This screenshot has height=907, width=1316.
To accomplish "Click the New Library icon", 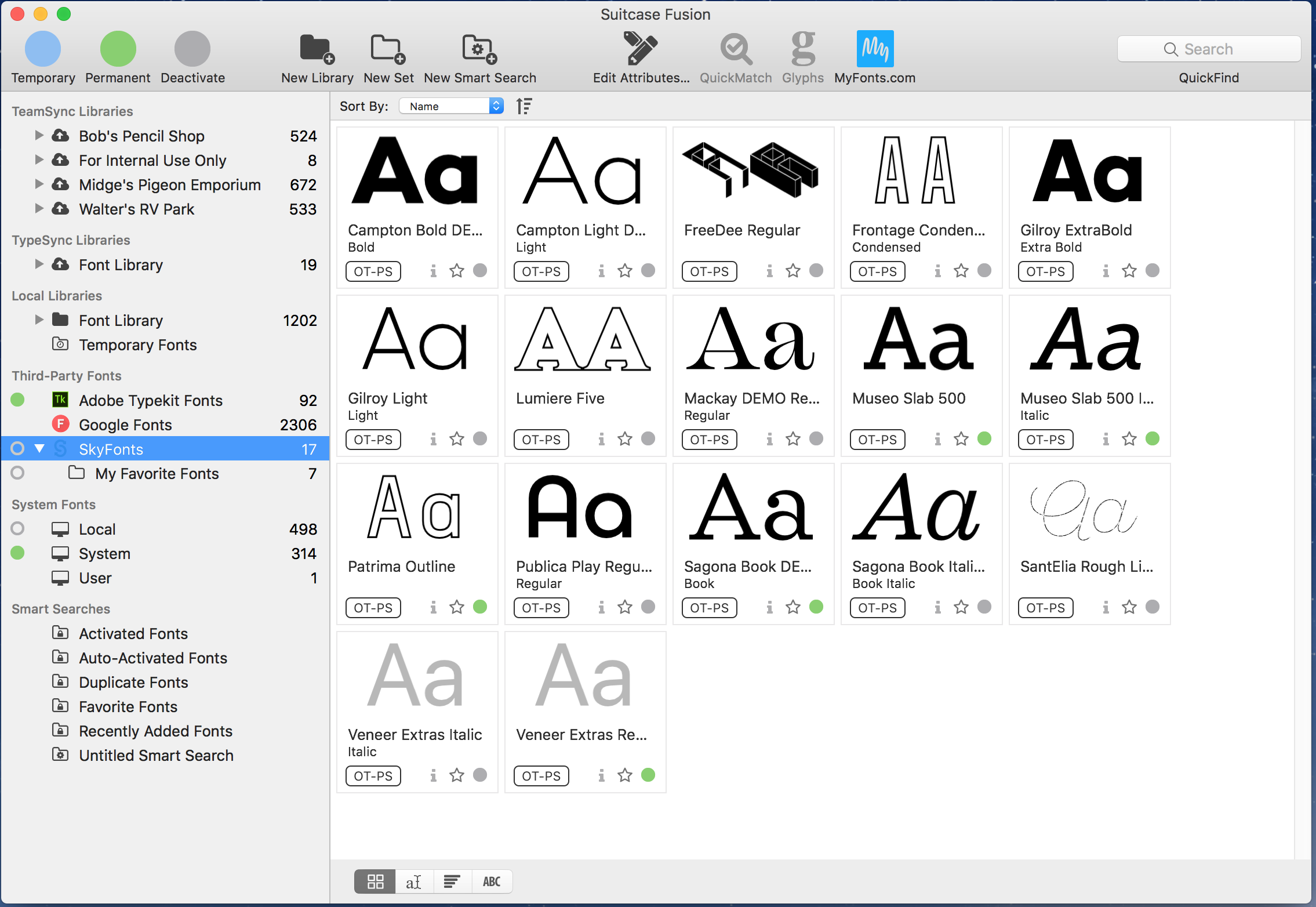I will [x=317, y=49].
